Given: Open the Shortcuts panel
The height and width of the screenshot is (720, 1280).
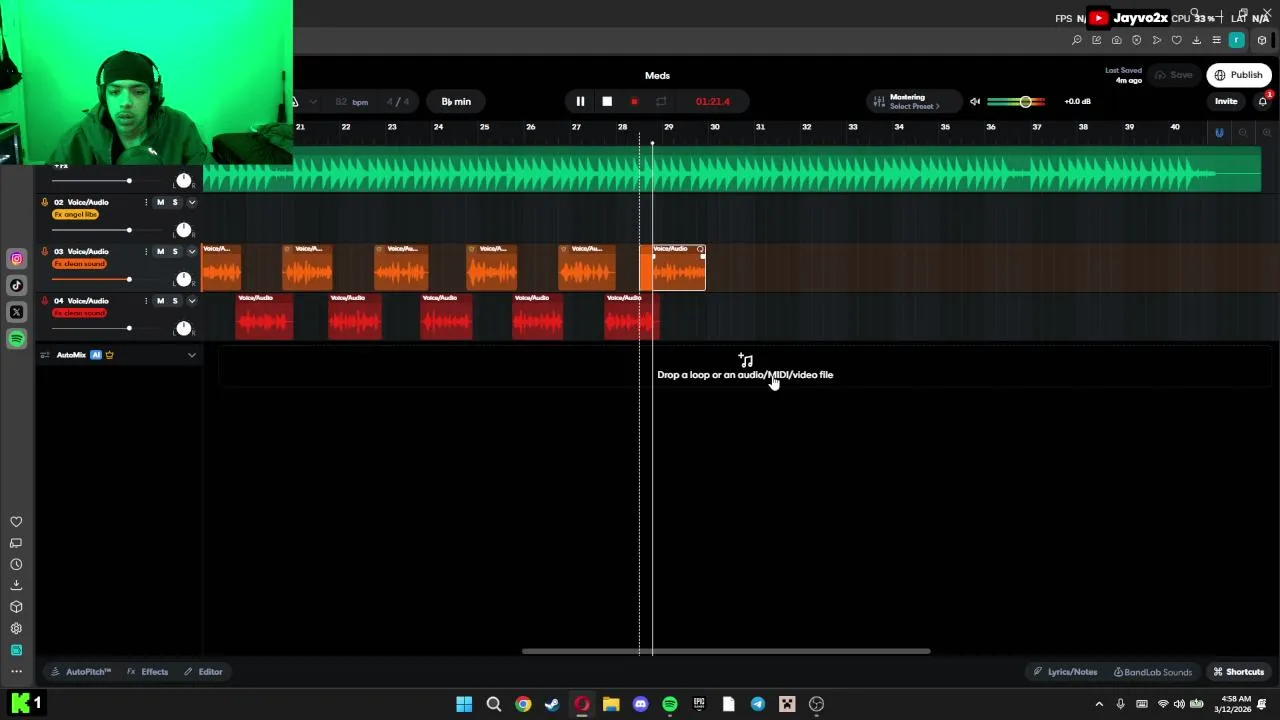Looking at the screenshot, I should 1238,672.
